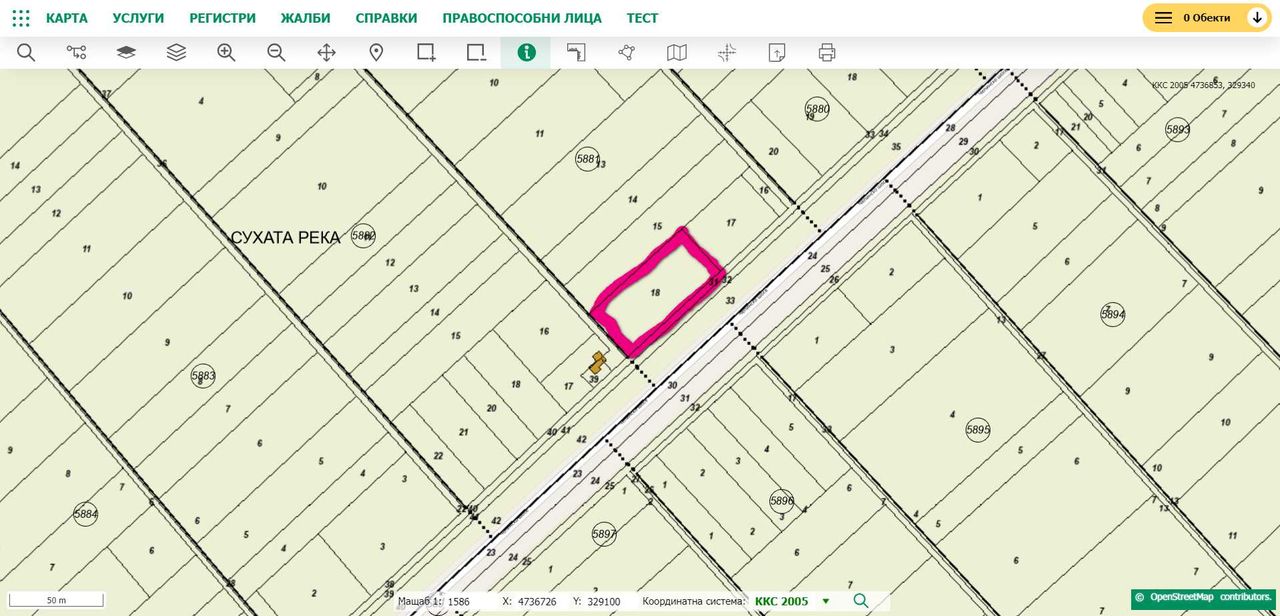Select the zoom in tool

(x=226, y=53)
